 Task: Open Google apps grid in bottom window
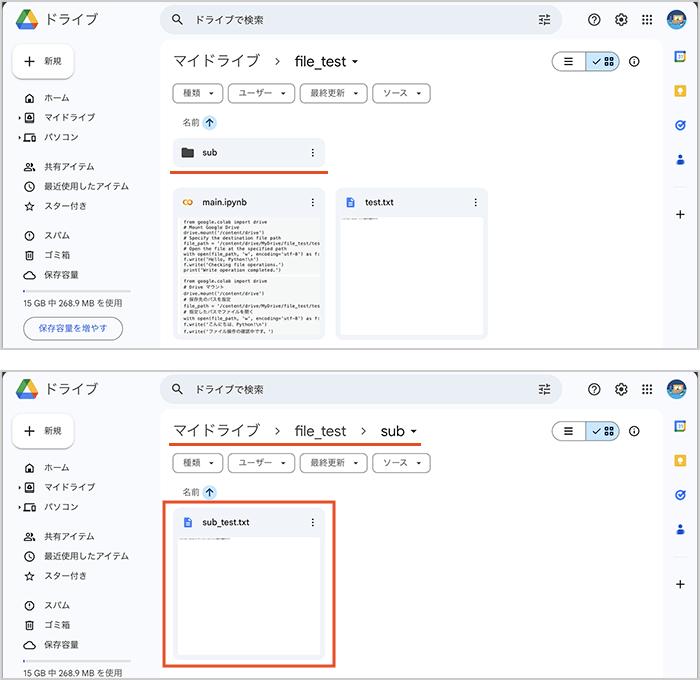647,389
